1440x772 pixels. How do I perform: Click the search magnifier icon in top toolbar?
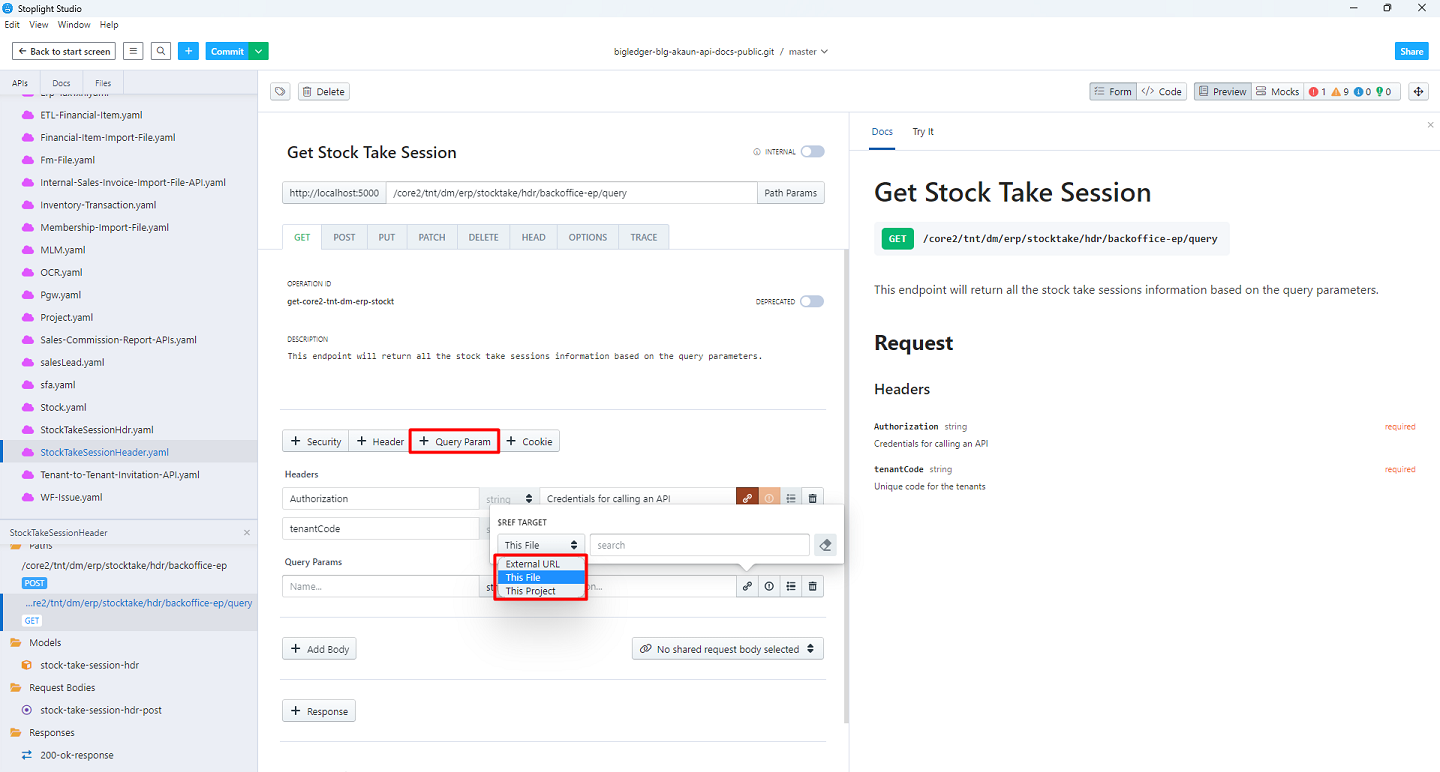pos(161,51)
